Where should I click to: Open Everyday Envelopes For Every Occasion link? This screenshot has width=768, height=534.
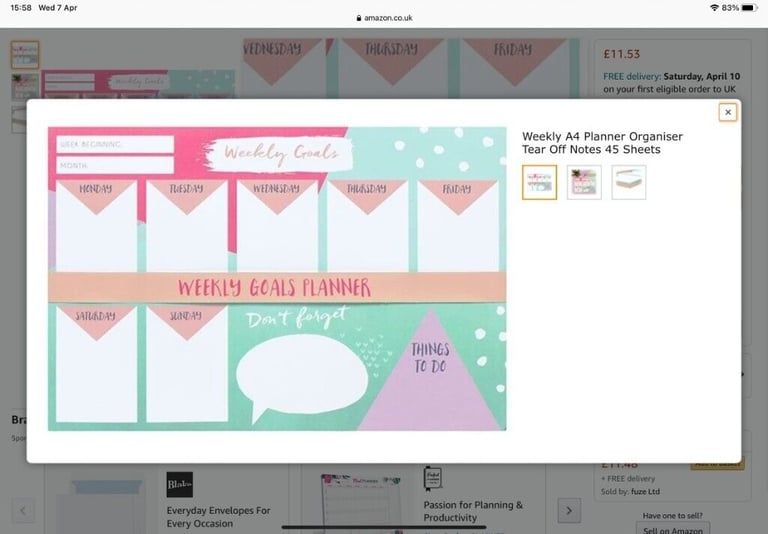(218, 517)
